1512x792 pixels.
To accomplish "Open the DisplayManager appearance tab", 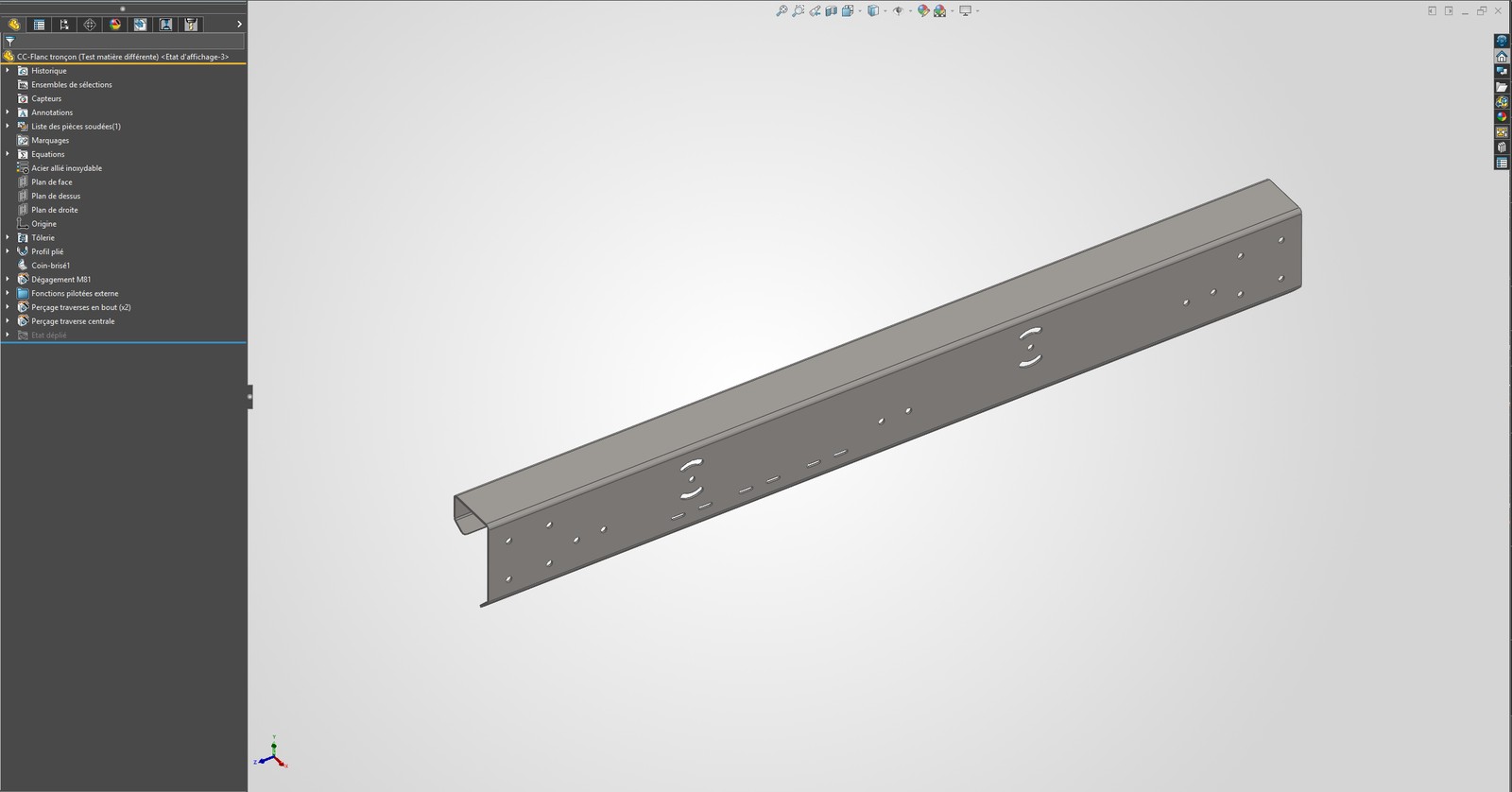I will point(115,25).
